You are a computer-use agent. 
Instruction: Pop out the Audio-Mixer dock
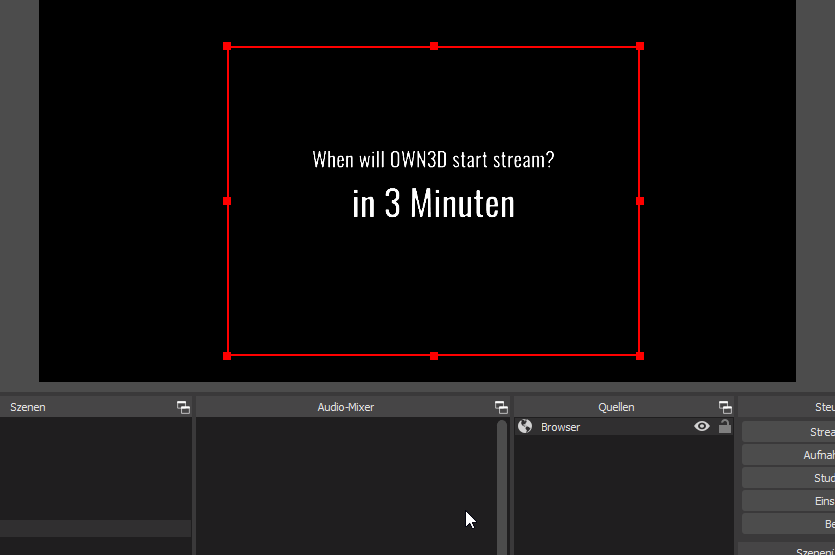click(501, 407)
